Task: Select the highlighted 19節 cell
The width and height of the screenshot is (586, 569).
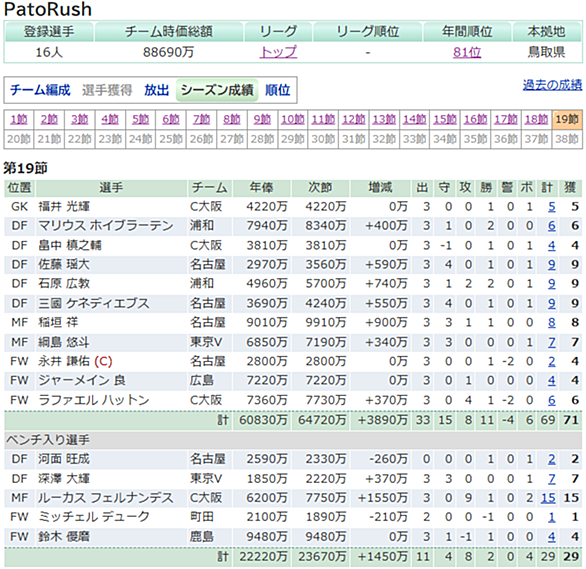Action: tap(567, 120)
